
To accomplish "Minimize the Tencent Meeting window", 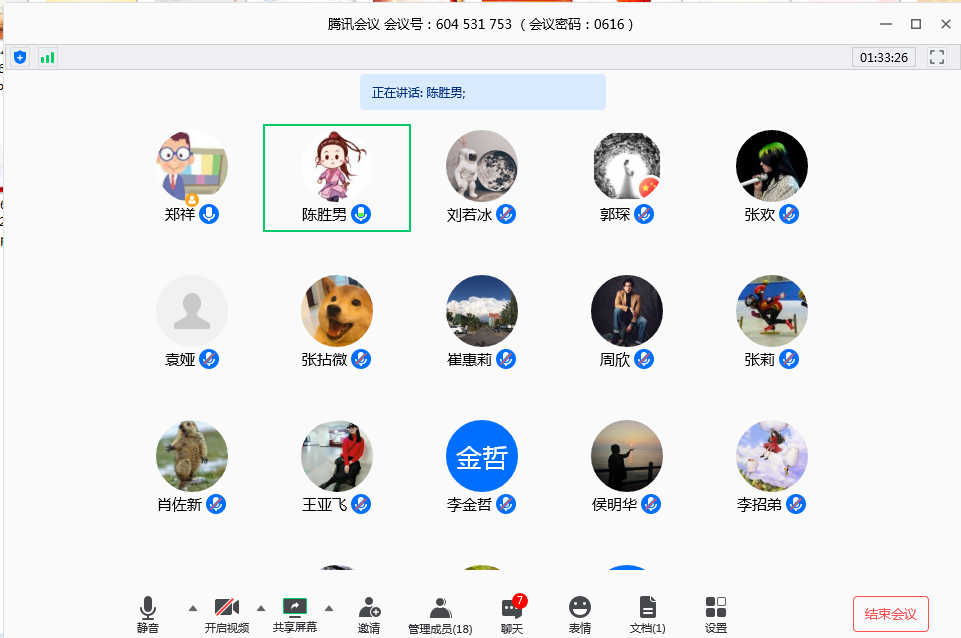I will coord(886,24).
